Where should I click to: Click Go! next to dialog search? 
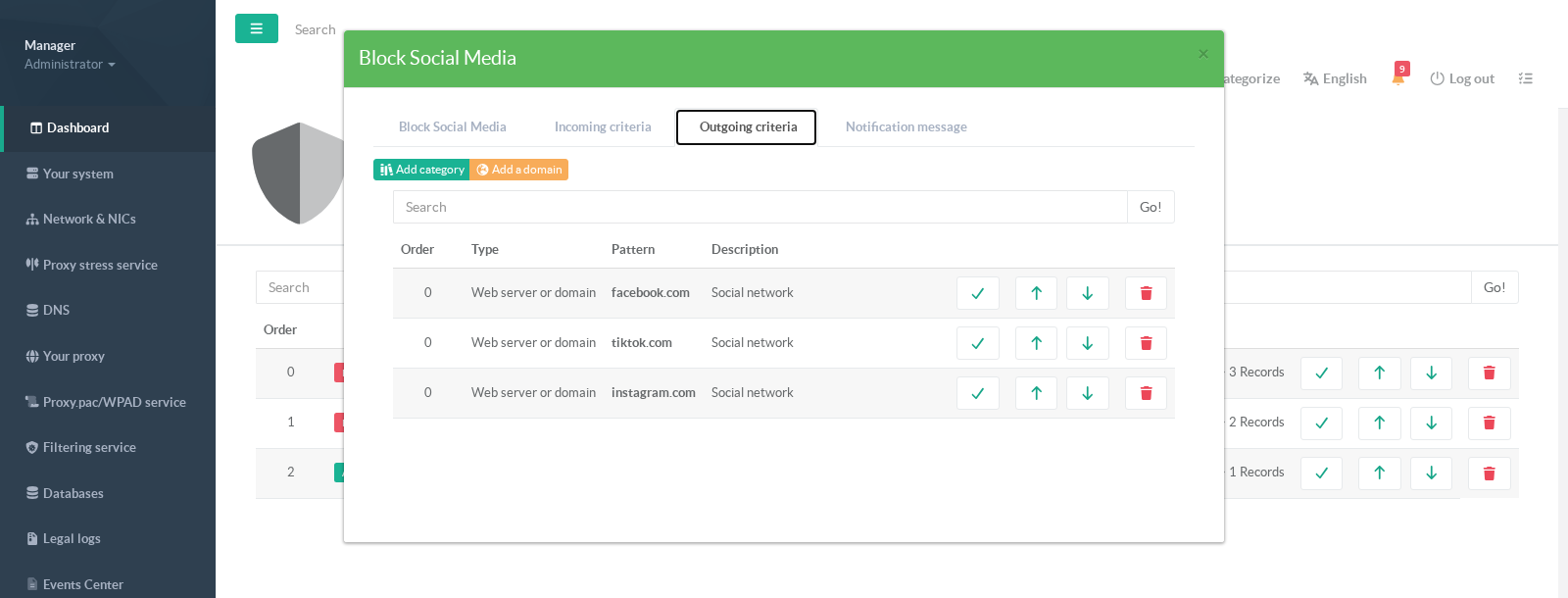1151,207
